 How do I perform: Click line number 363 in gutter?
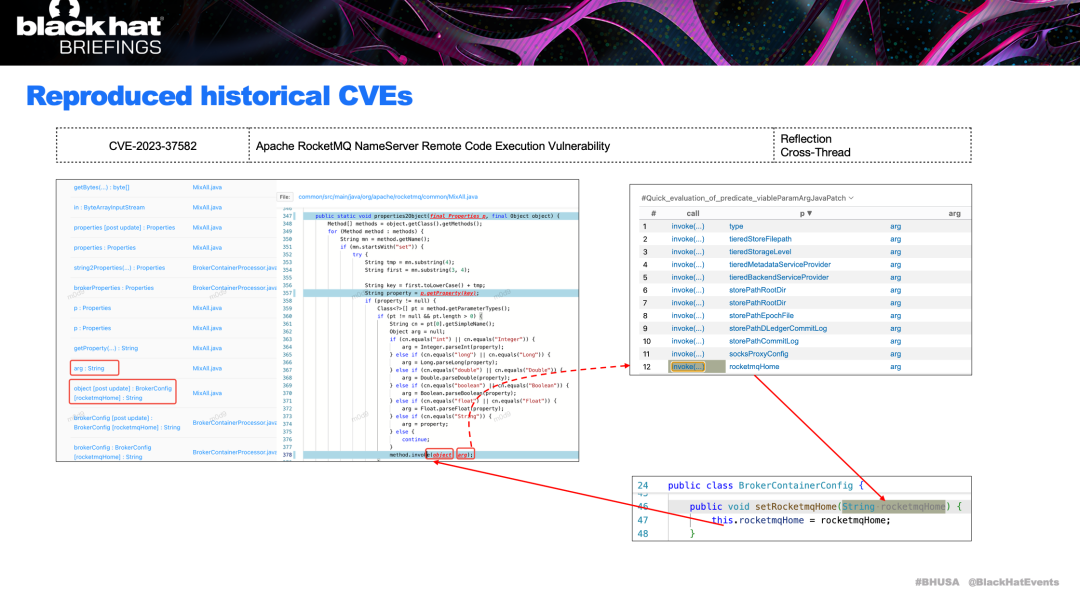[x=287, y=340]
